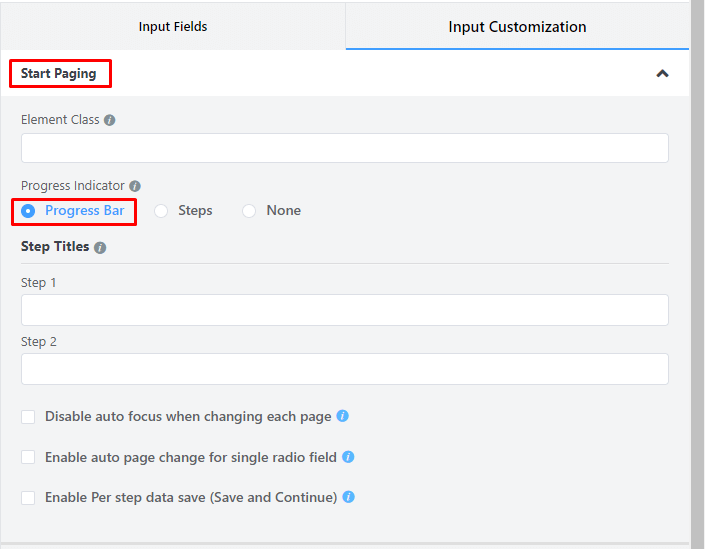Click the vertical scrollbar on the right
Image resolution: width=705 pixels, height=549 pixels.
(697, 270)
